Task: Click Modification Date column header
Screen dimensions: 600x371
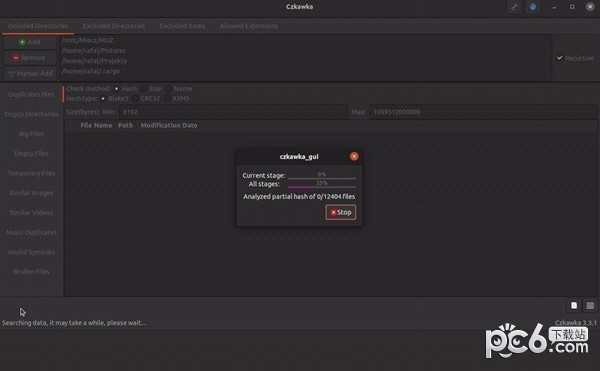Action: click(169, 125)
